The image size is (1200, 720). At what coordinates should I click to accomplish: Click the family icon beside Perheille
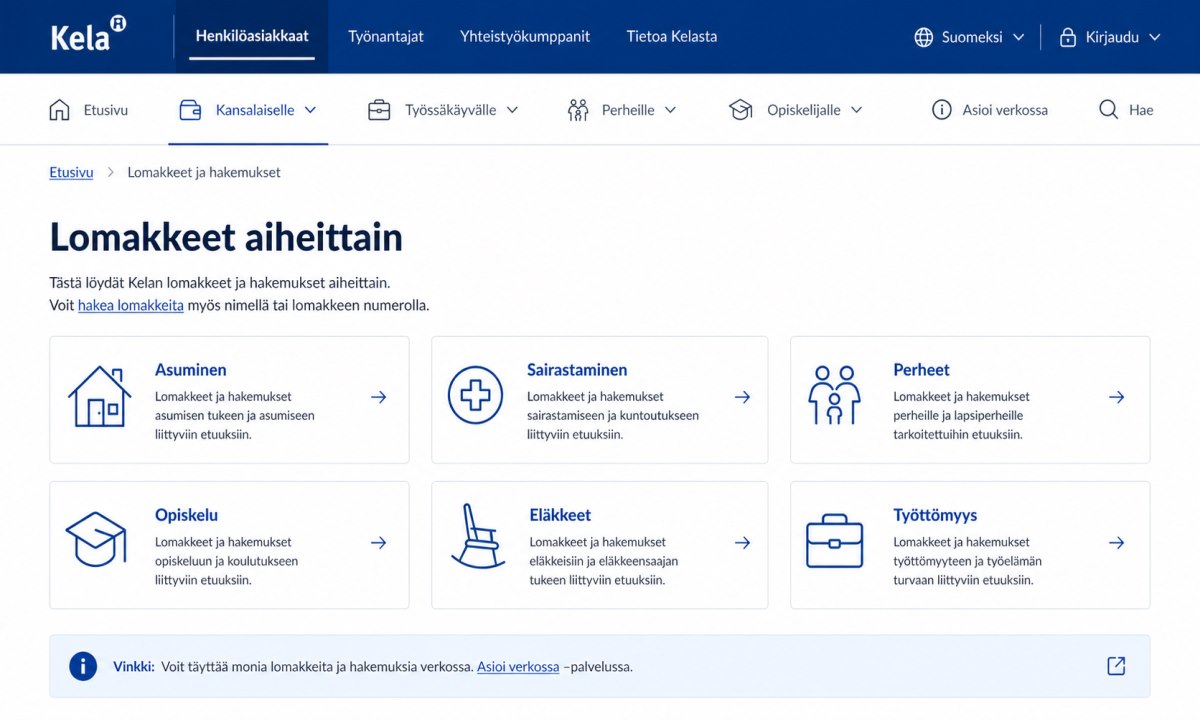click(x=578, y=110)
